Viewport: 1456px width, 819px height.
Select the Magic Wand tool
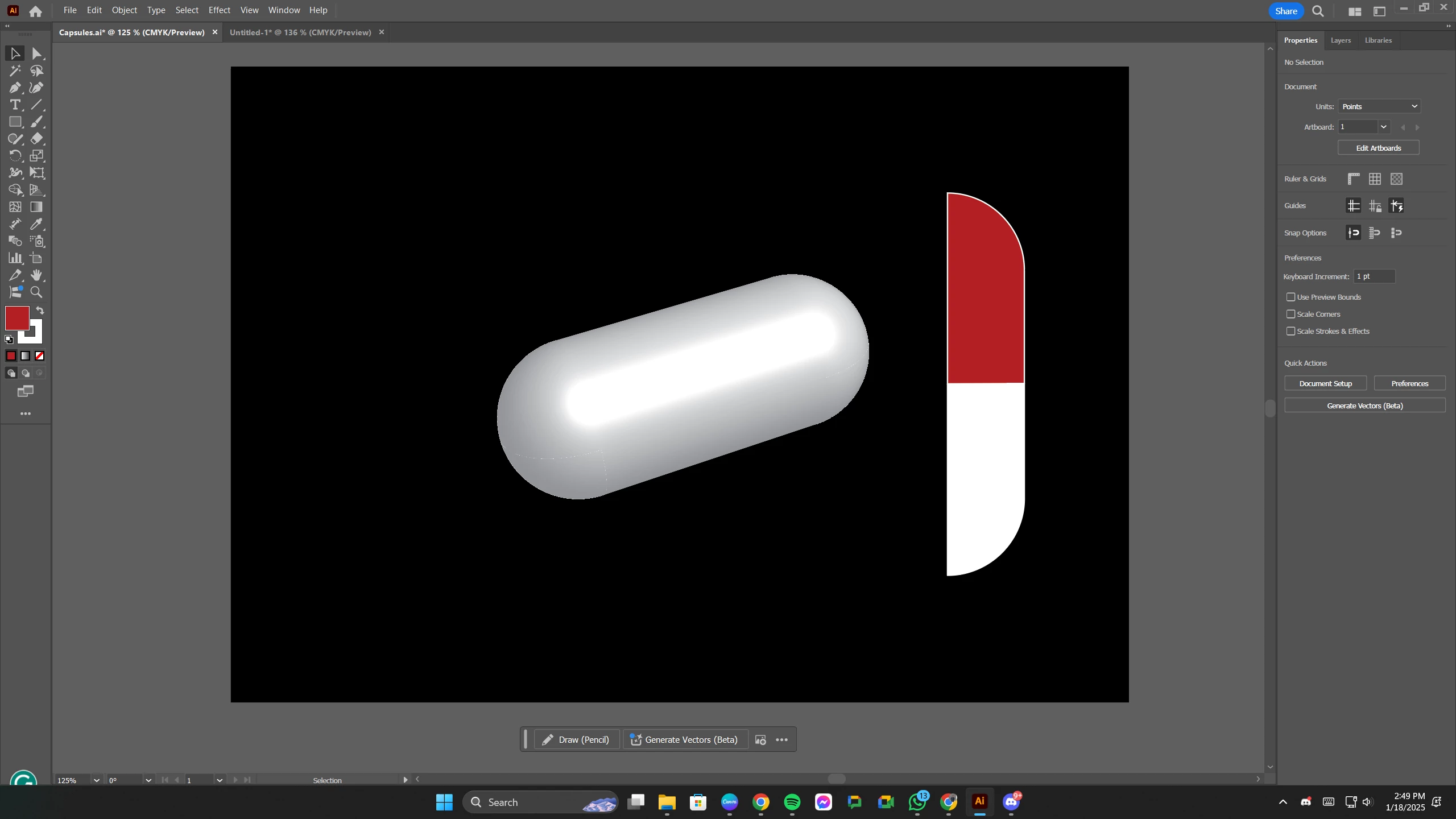click(x=15, y=71)
